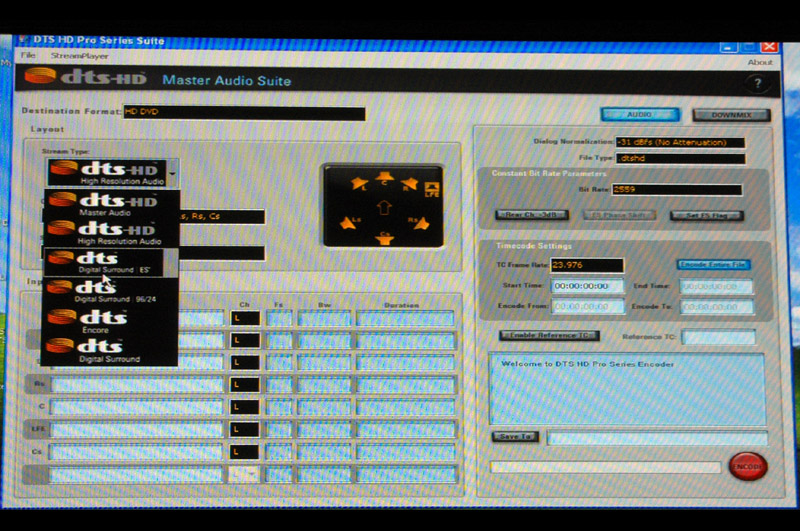Viewport: 800px width, 531px height.
Task: Enable Reference TC toggle button
Action: point(548,335)
